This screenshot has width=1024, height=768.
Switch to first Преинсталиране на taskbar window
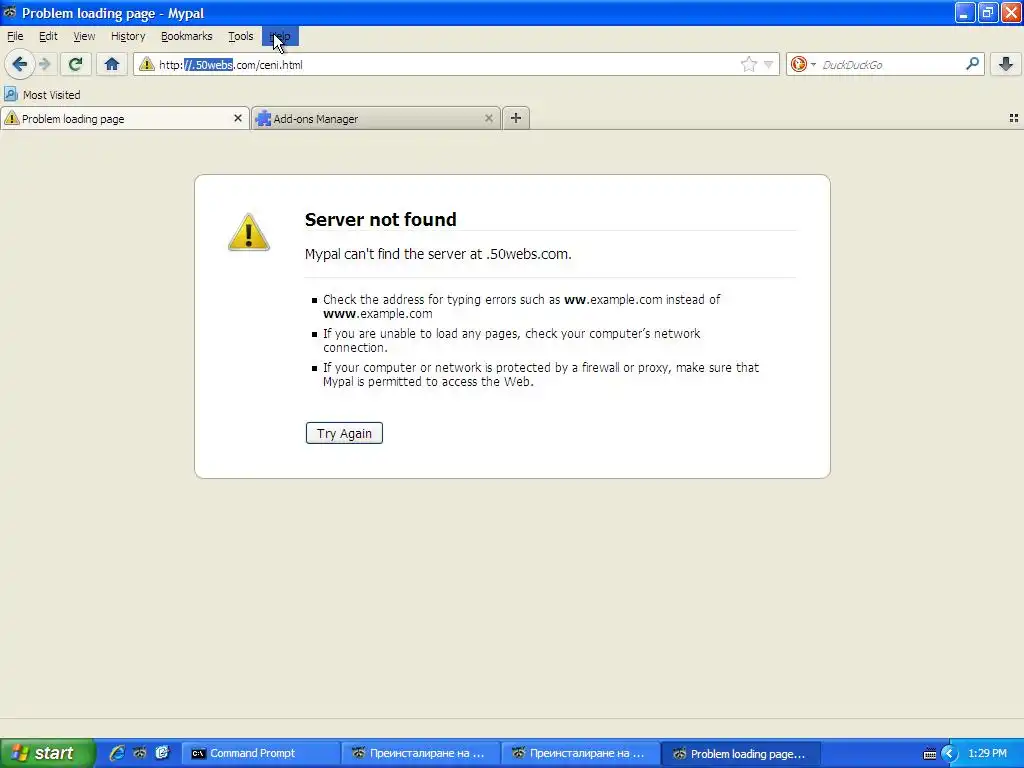(x=420, y=754)
